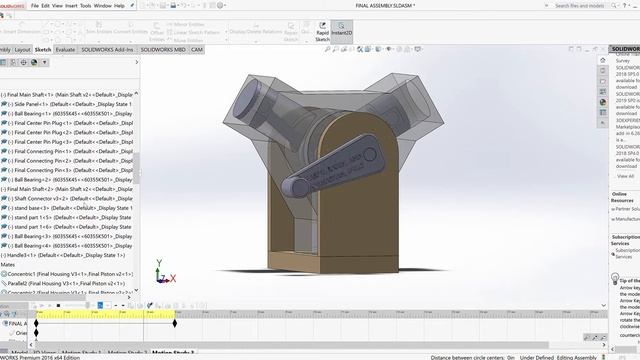Screen dimensions: 640x360
Task: Open the CAM tab
Action: 197,50
